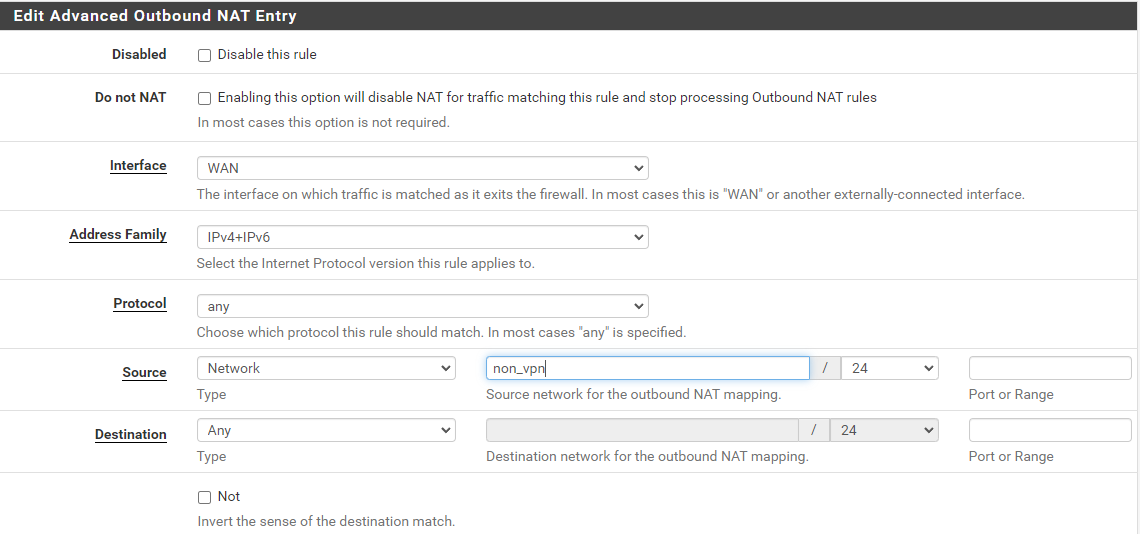Open the Protocol dropdown set to any
Image resolution: width=1140 pixels, height=534 pixels.
point(422,306)
